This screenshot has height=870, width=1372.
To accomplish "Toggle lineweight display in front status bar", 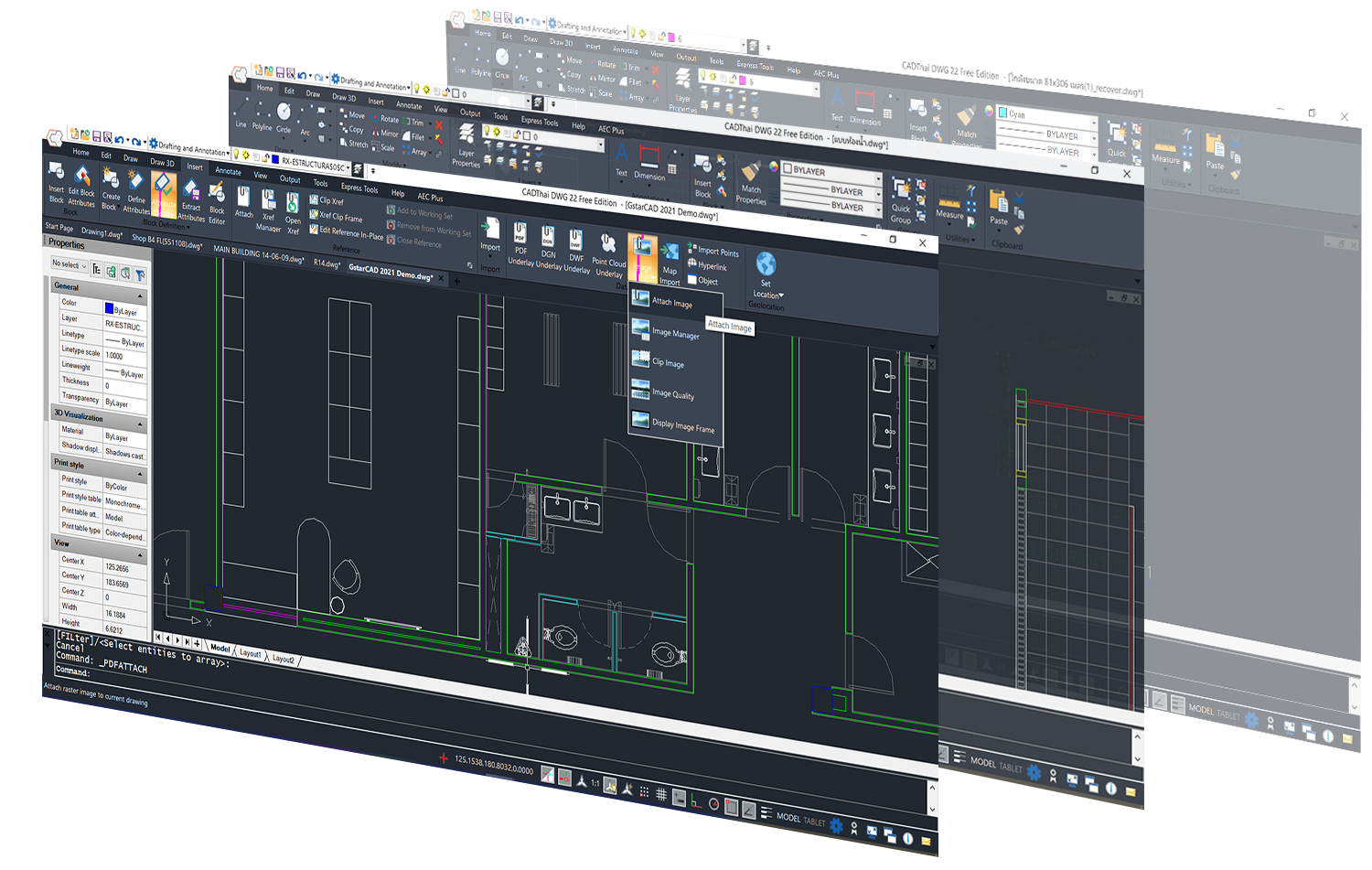I will [x=766, y=814].
